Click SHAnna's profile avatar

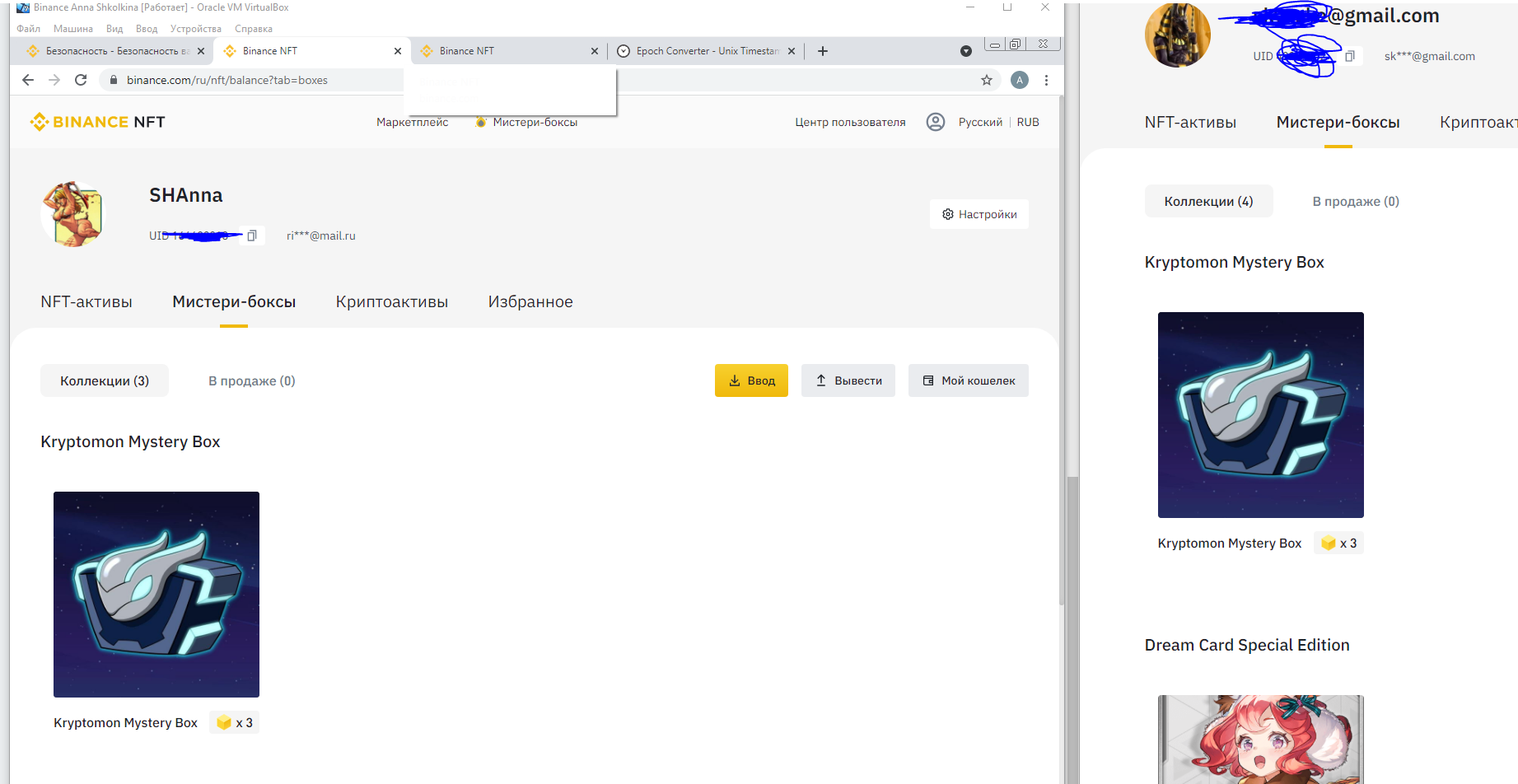[x=73, y=214]
